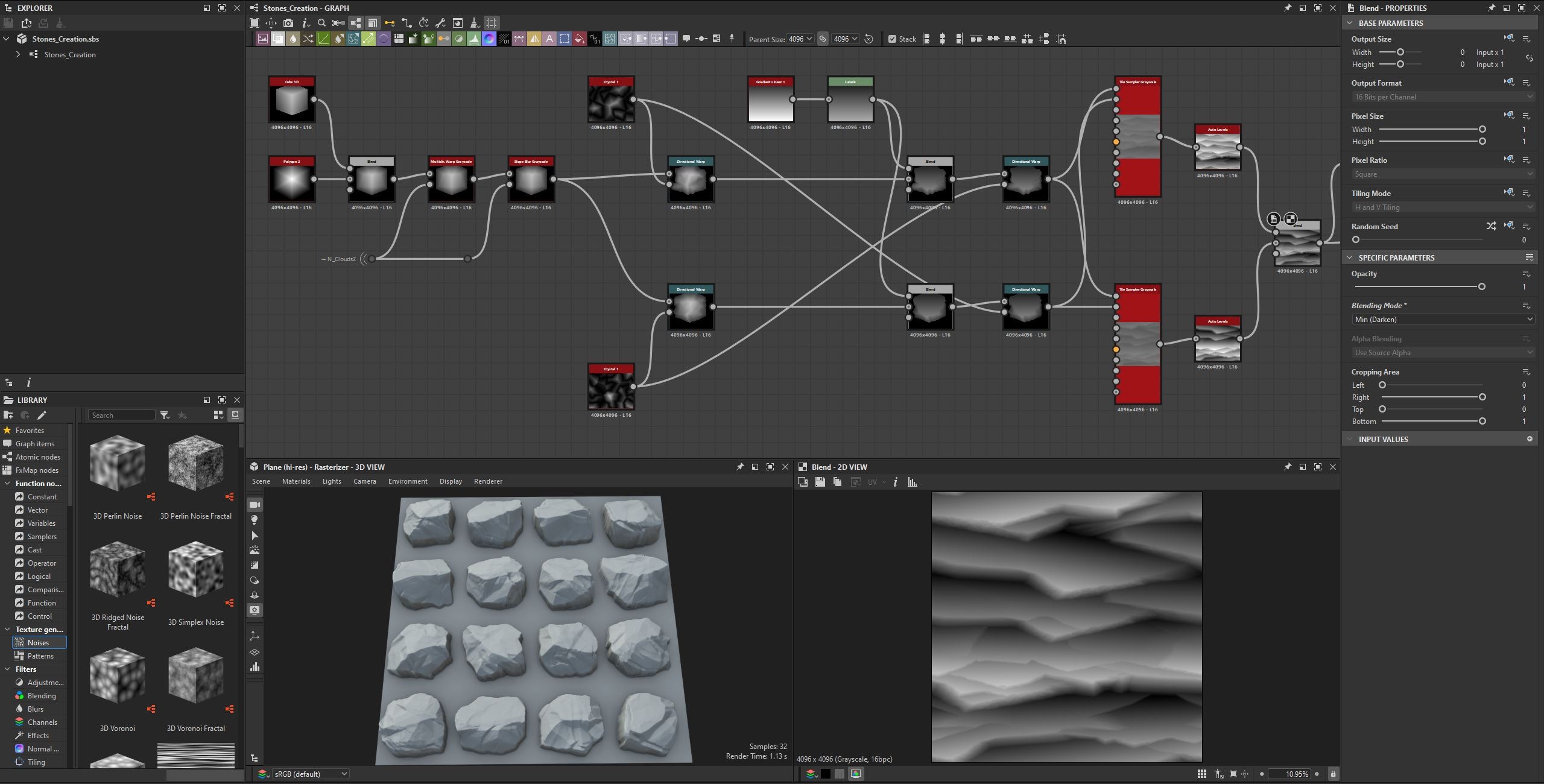1544x784 pixels.
Task: Open the Environment menu in 3D view
Action: (408, 481)
